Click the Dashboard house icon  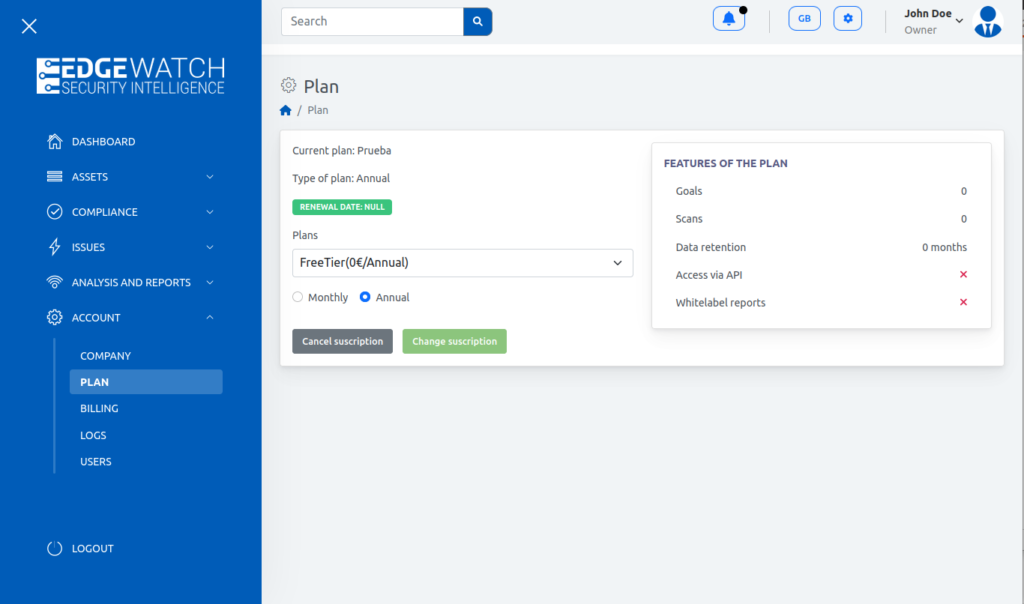[x=55, y=142]
